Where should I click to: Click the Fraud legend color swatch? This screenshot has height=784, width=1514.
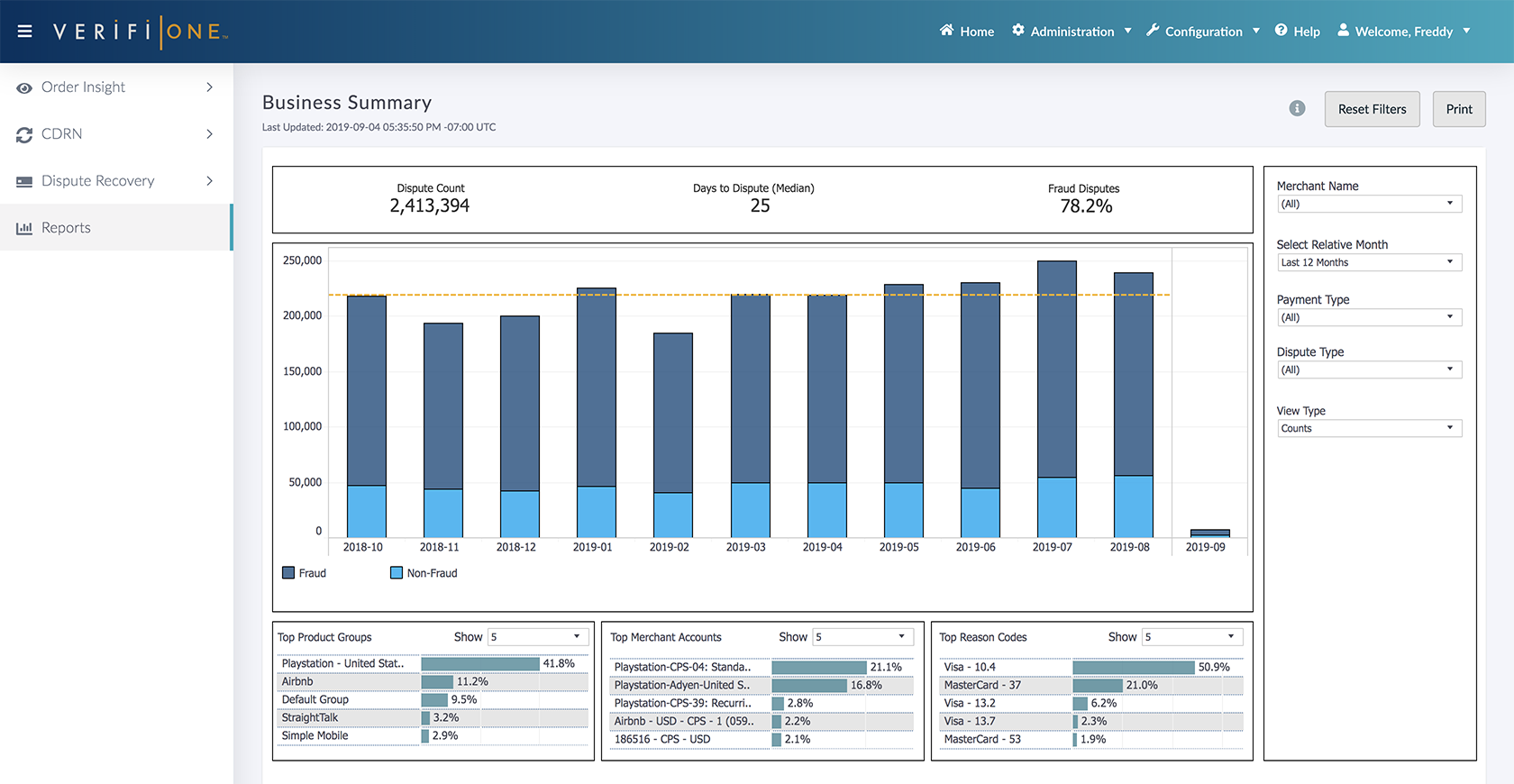point(288,573)
